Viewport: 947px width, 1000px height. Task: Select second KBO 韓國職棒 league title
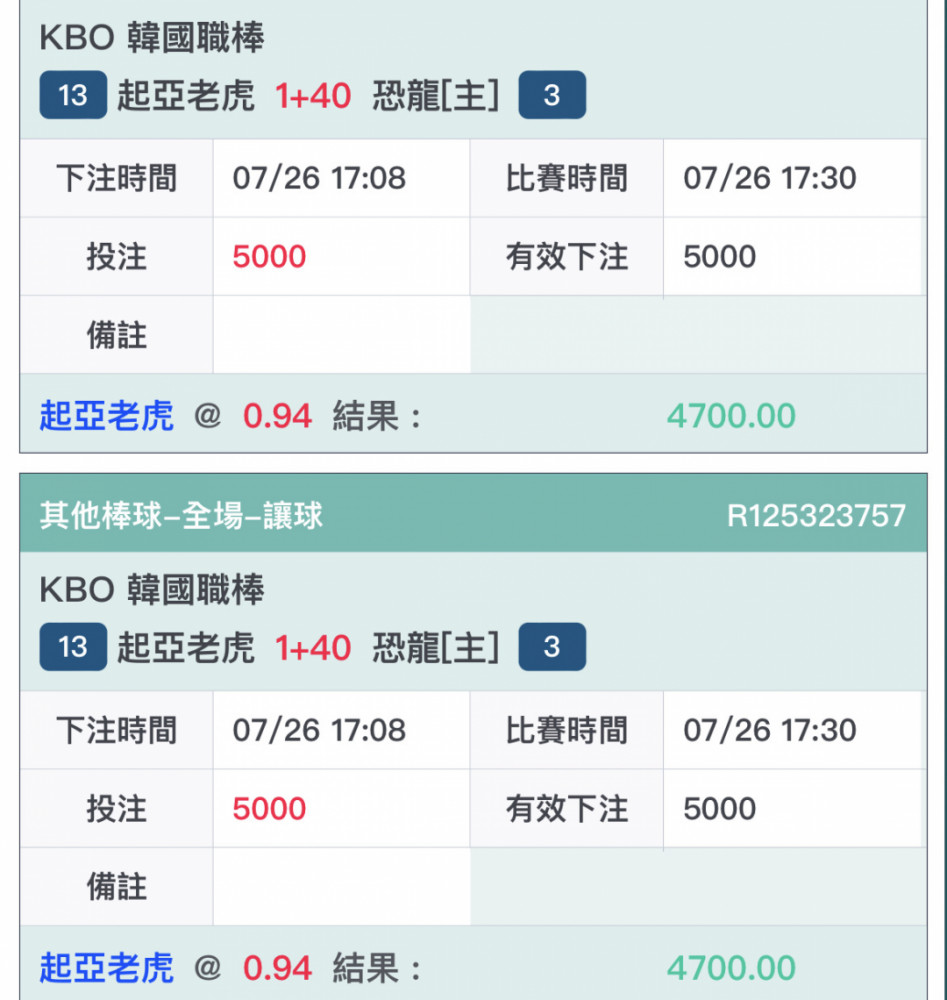(152, 589)
